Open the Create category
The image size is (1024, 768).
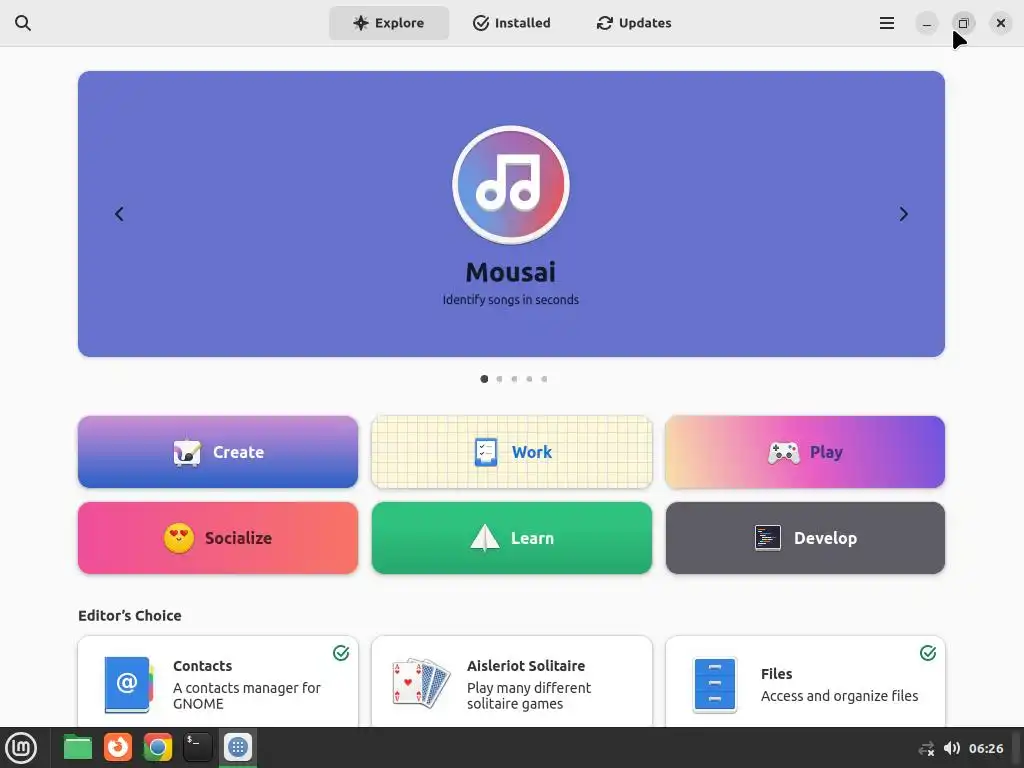point(218,452)
